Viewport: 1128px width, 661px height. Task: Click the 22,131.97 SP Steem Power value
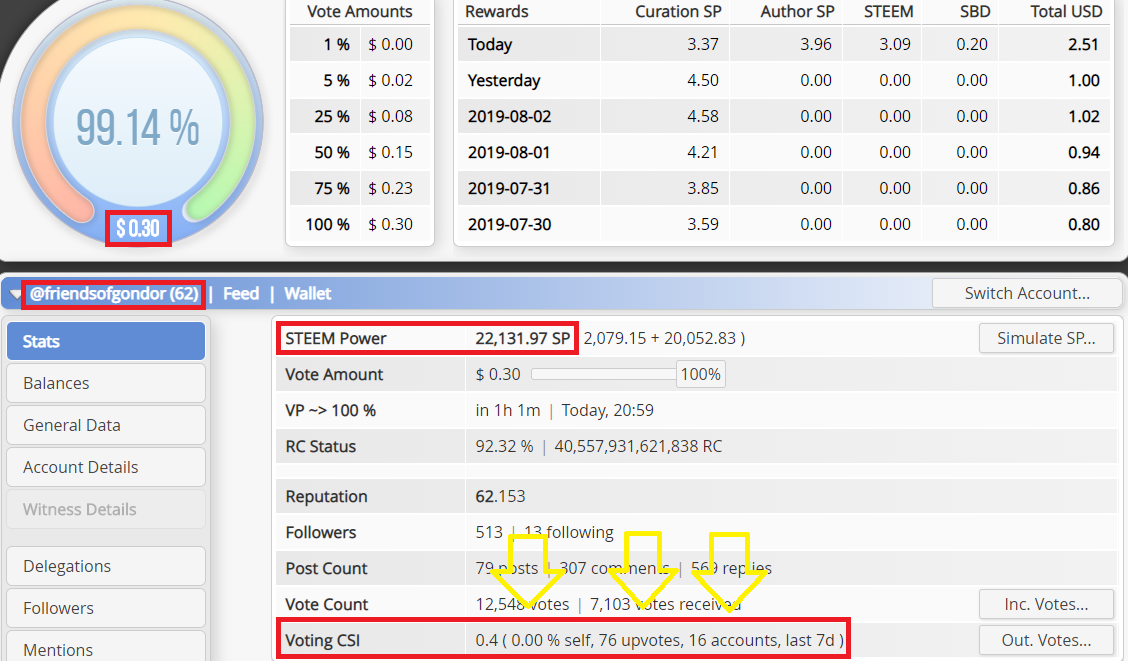pyautogui.click(x=522, y=338)
